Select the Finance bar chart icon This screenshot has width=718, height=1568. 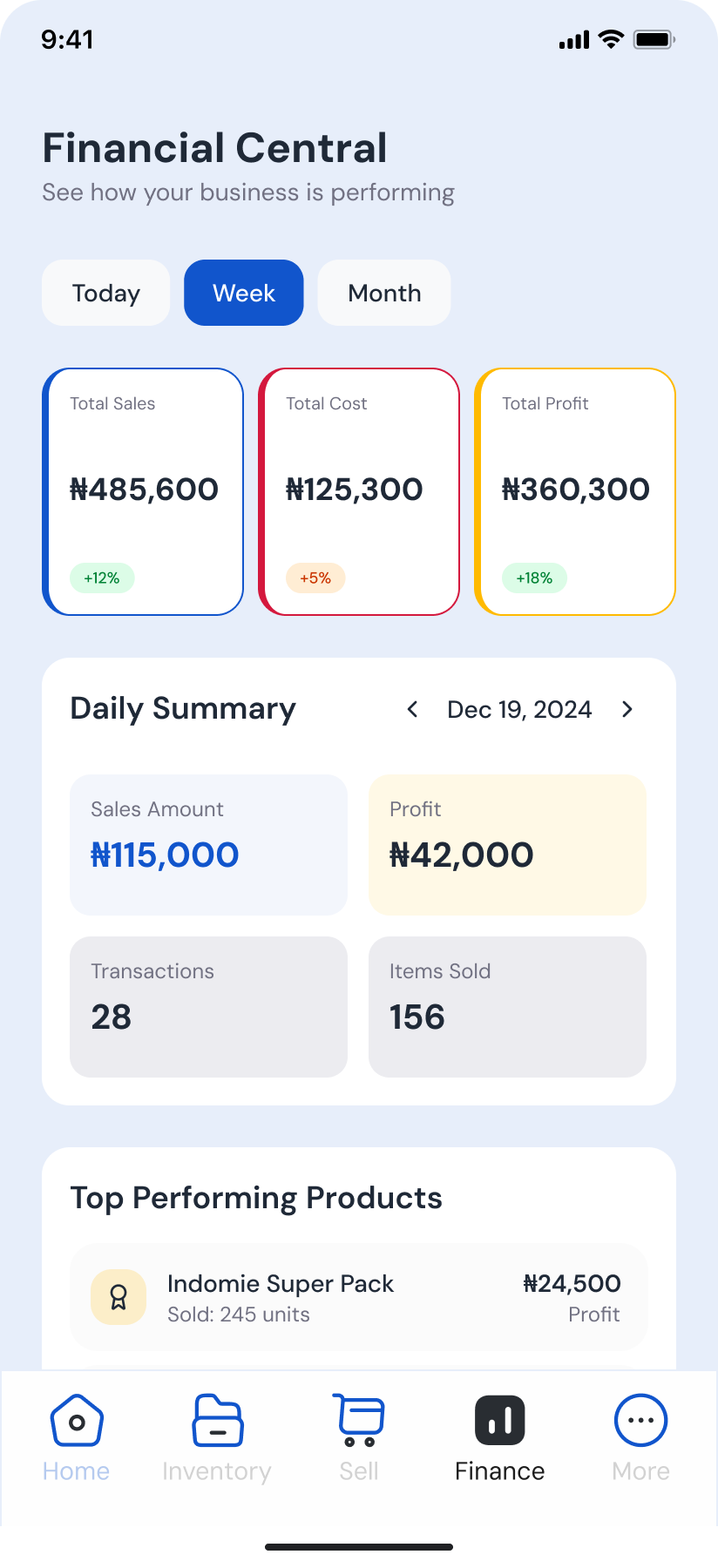(500, 1420)
